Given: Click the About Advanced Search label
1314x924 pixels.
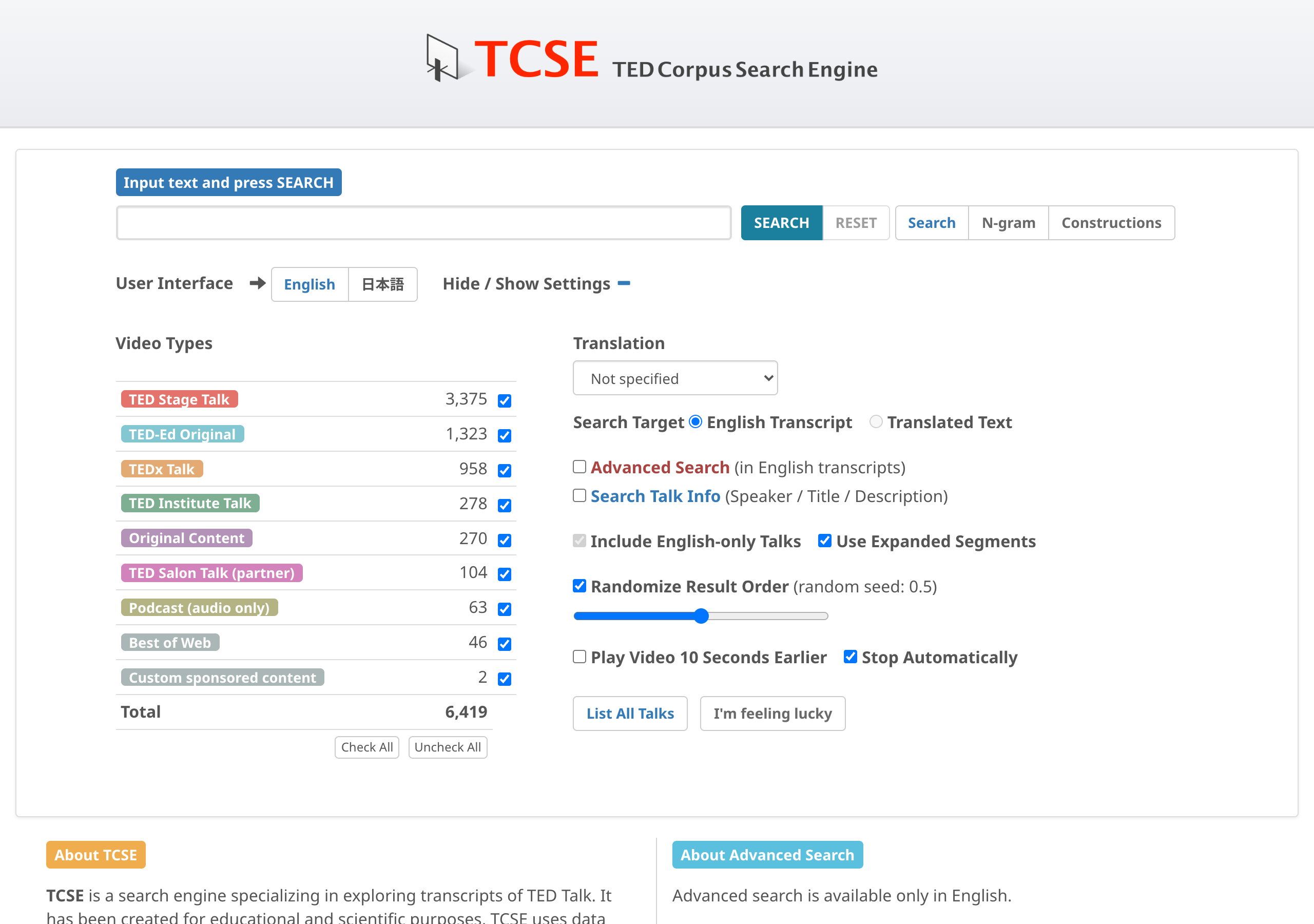Looking at the screenshot, I should [x=767, y=855].
